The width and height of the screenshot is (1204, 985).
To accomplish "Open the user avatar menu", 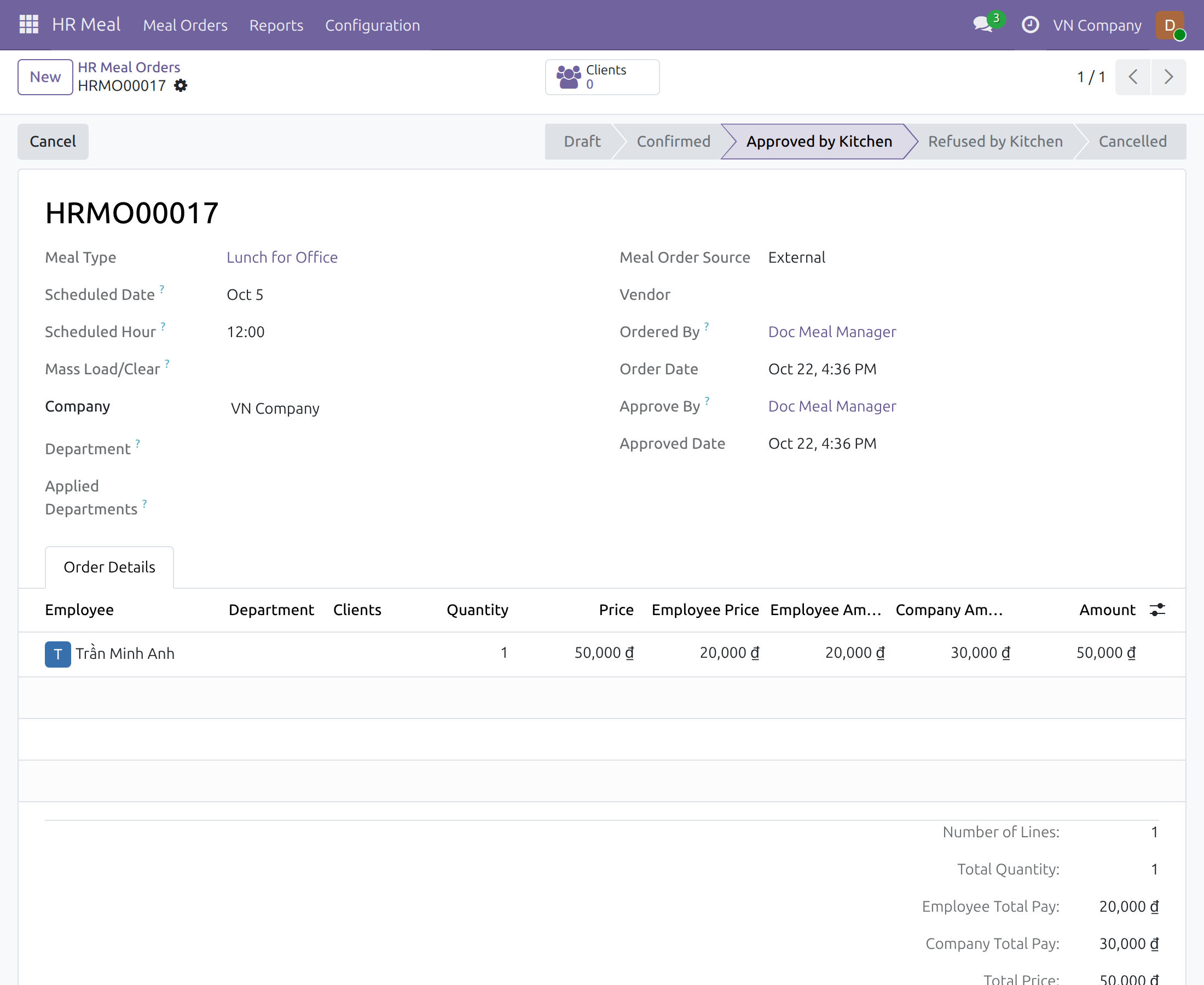I will click(1170, 25).
